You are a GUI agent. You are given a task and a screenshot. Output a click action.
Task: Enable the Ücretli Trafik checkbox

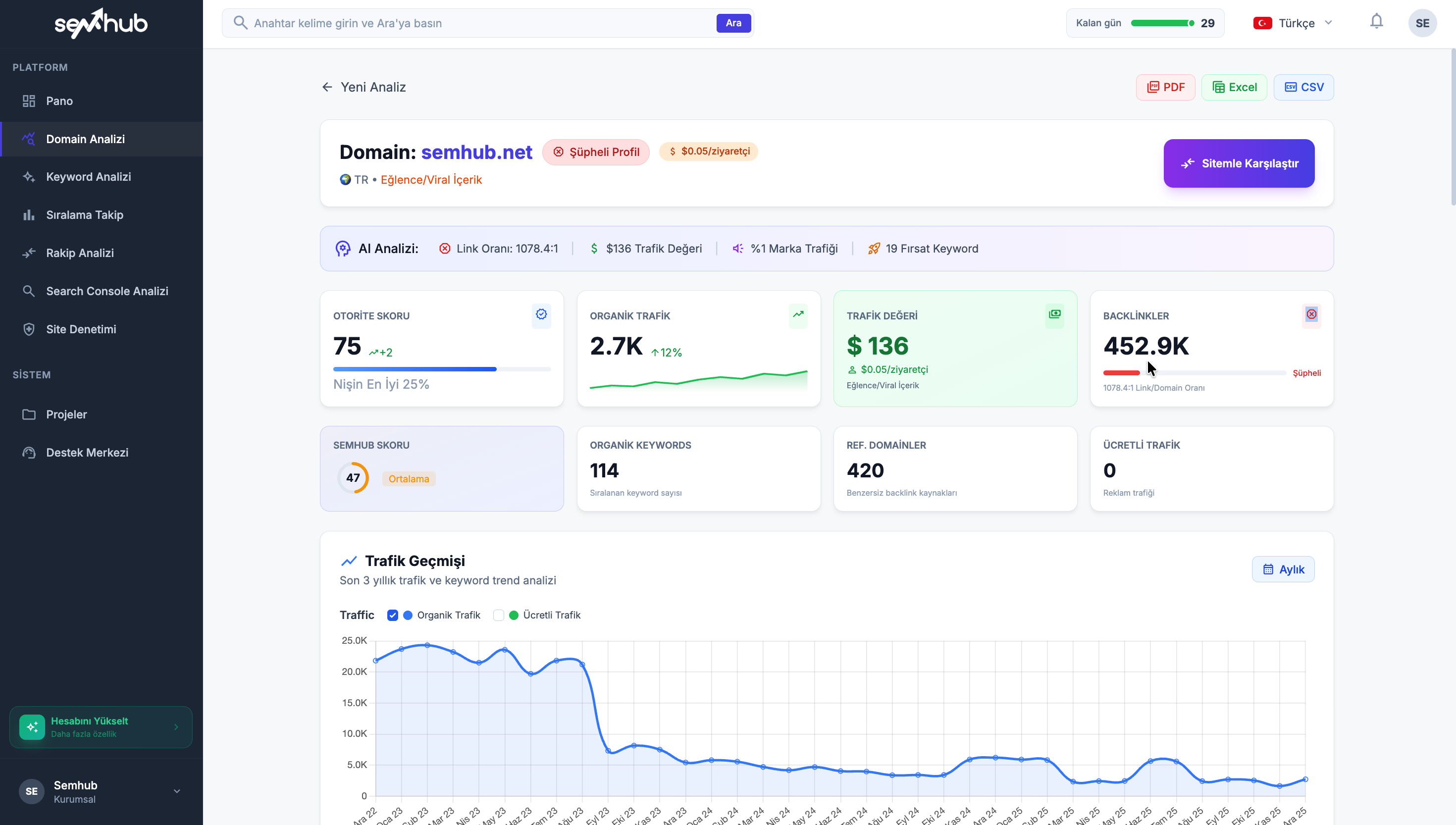click(x=499, y=616)
